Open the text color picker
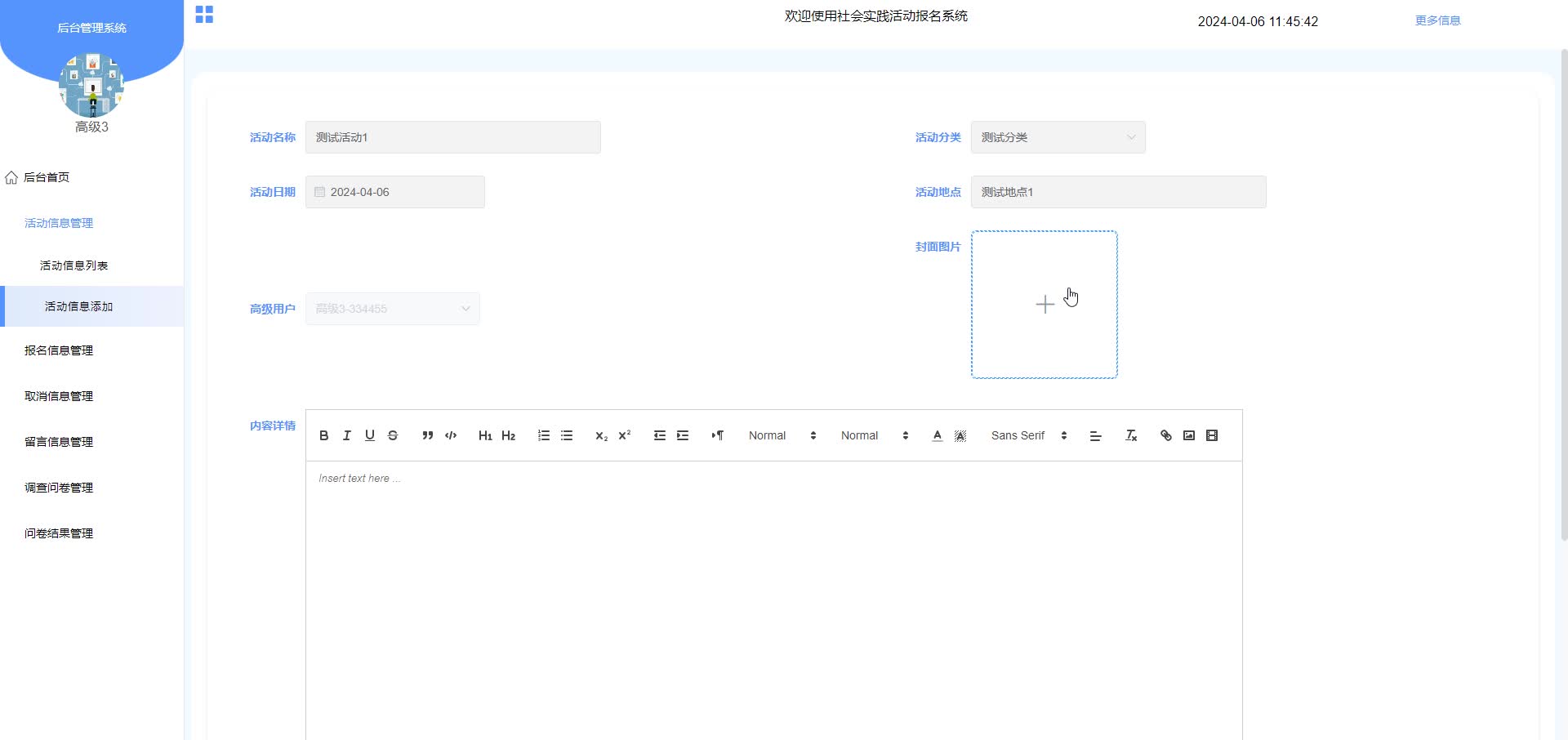The height and width of the screenshot is (740, 1568). click(x=938, y=435)
